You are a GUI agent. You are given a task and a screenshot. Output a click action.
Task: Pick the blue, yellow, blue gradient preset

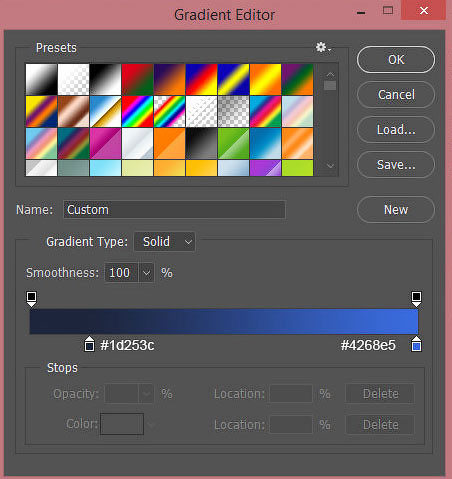[x=233, y=79]
